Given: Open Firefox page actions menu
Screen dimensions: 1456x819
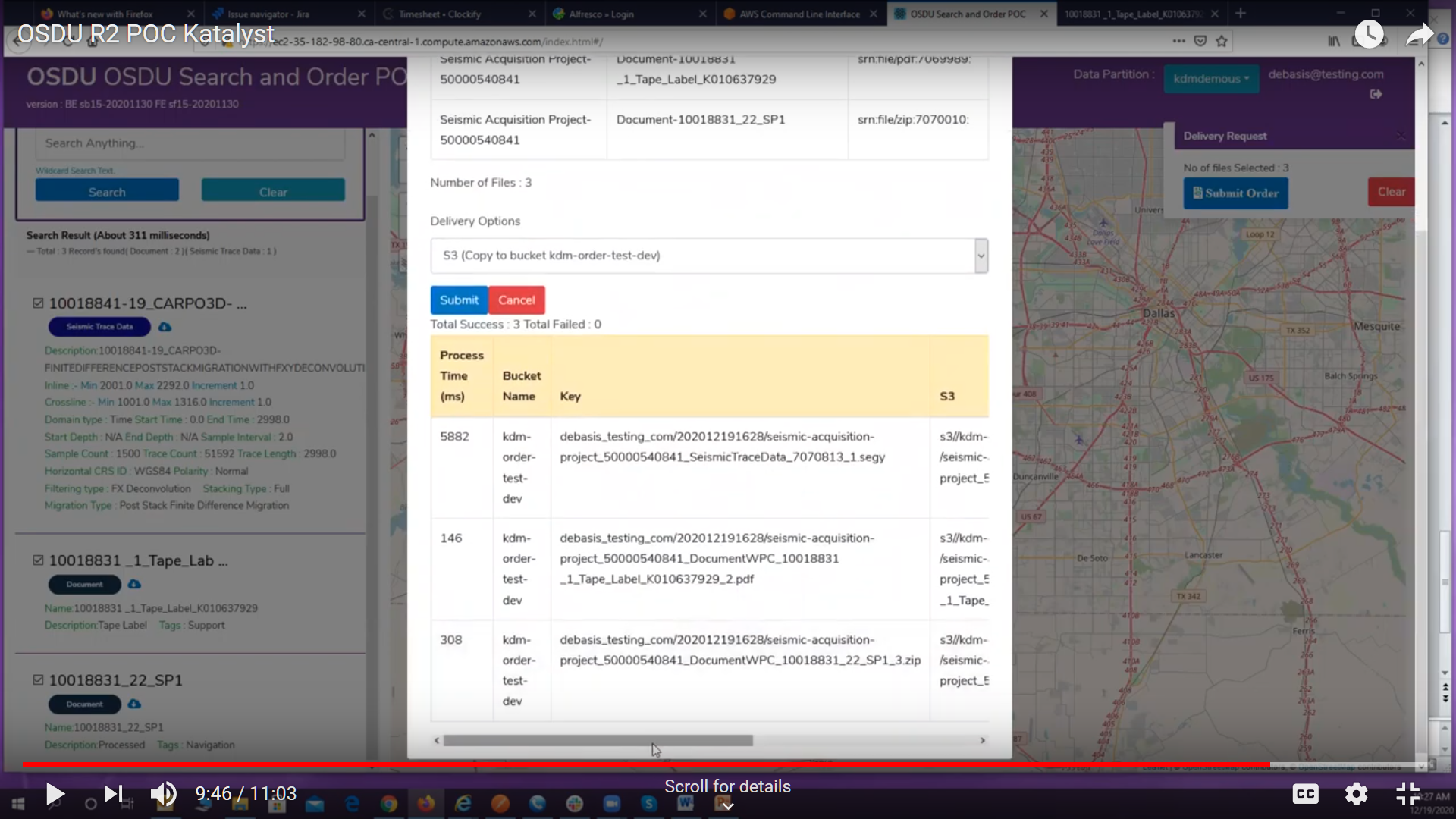Looking at the screenshot, I should (1178, 41).
